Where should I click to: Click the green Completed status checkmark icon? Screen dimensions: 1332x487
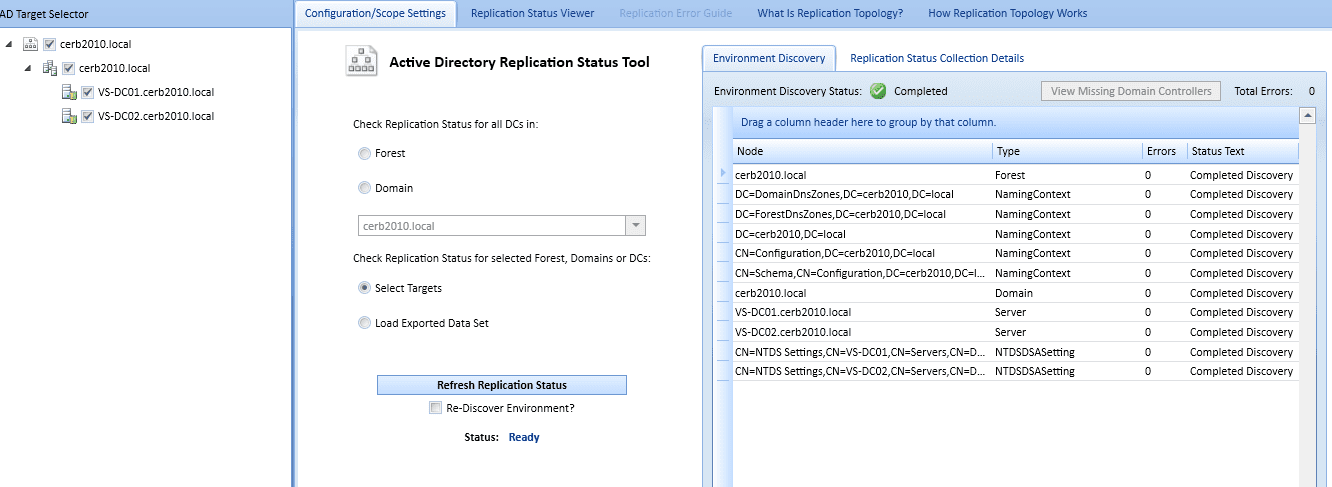[878, 91]
